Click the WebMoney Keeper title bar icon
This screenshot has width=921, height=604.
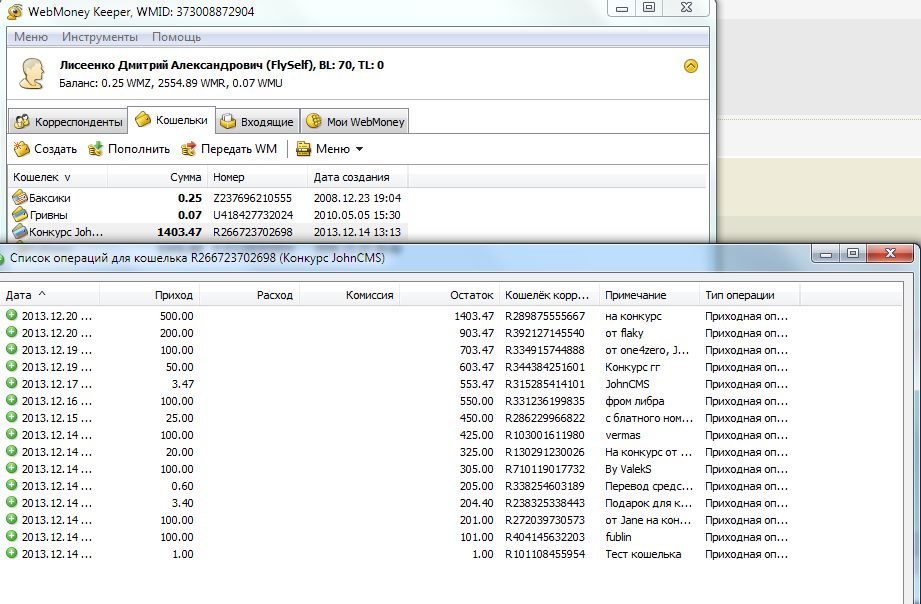coord(16,9)
